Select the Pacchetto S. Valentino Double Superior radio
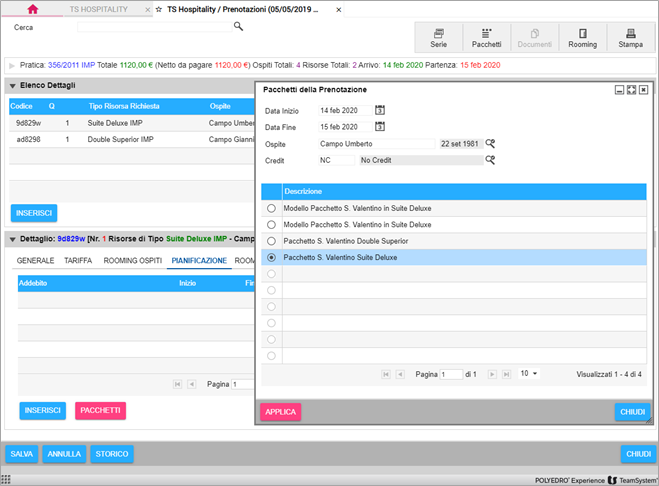 coord(272,241)
